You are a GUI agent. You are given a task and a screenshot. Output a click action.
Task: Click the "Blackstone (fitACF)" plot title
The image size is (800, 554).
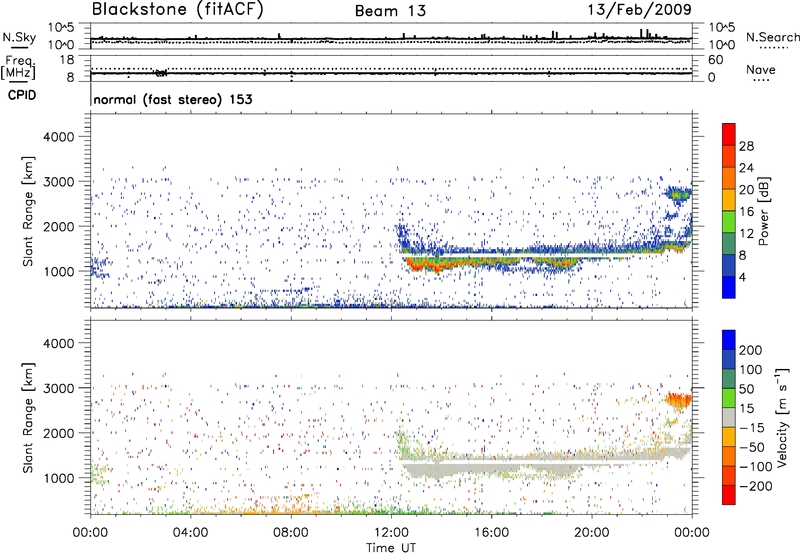point(177,9)
